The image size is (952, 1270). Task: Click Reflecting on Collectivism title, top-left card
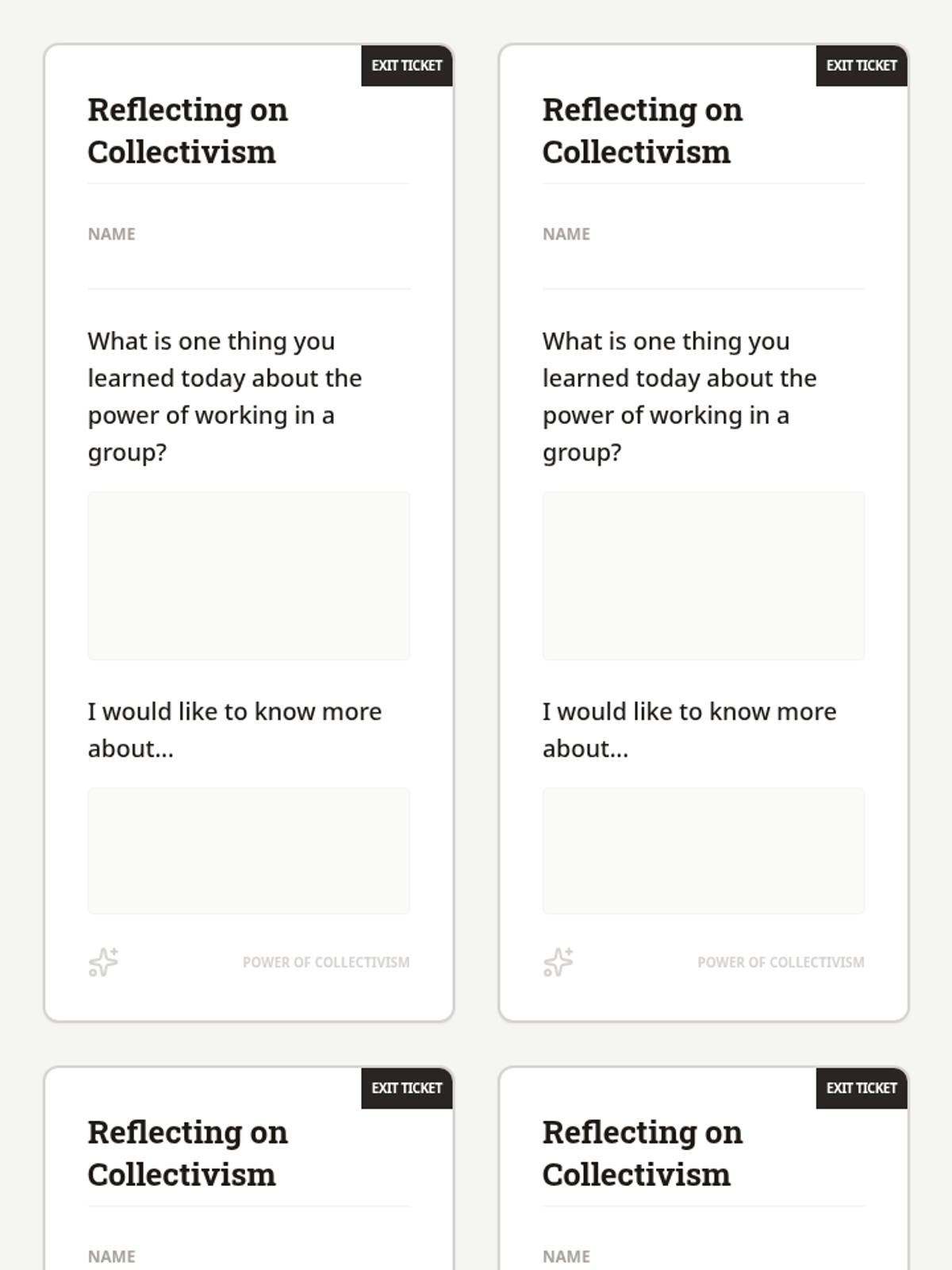(x=188, y=131)
